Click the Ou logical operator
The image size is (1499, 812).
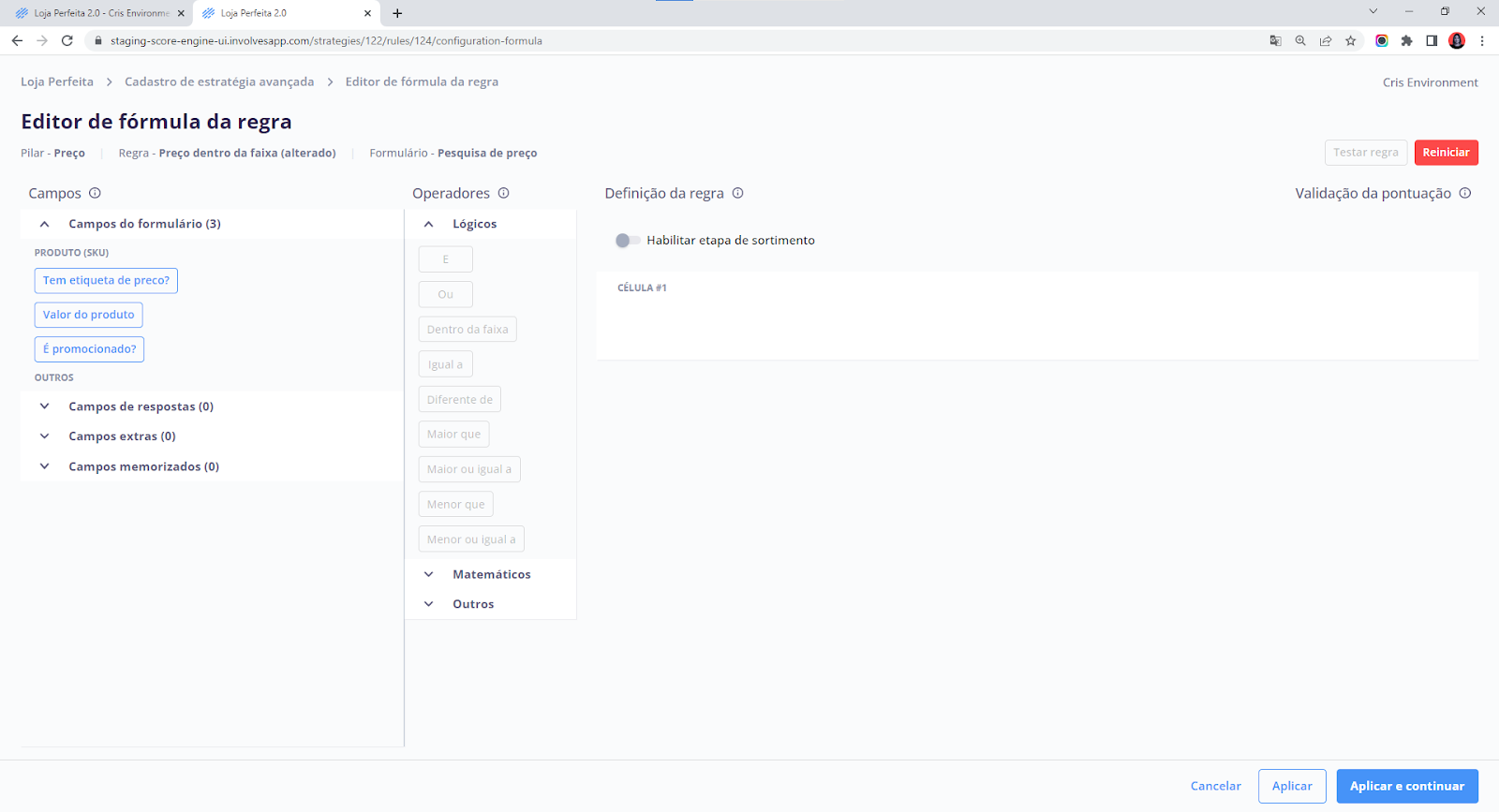pyautogui.click(x=446, y=294)
